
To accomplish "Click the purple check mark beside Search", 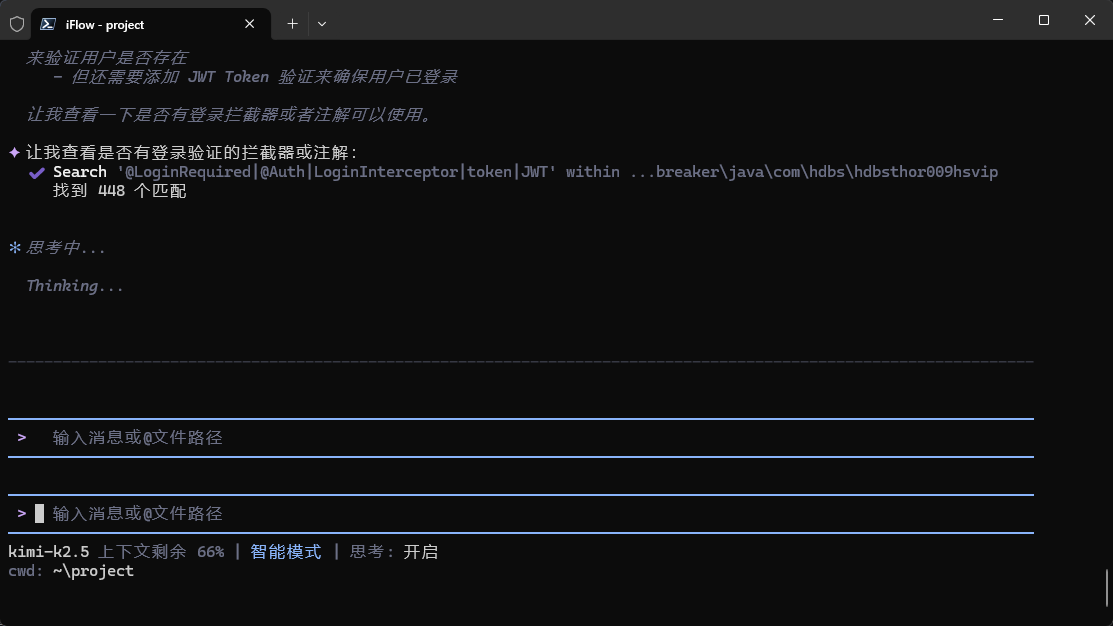I will pyautogui.click(x=37, y=172).
